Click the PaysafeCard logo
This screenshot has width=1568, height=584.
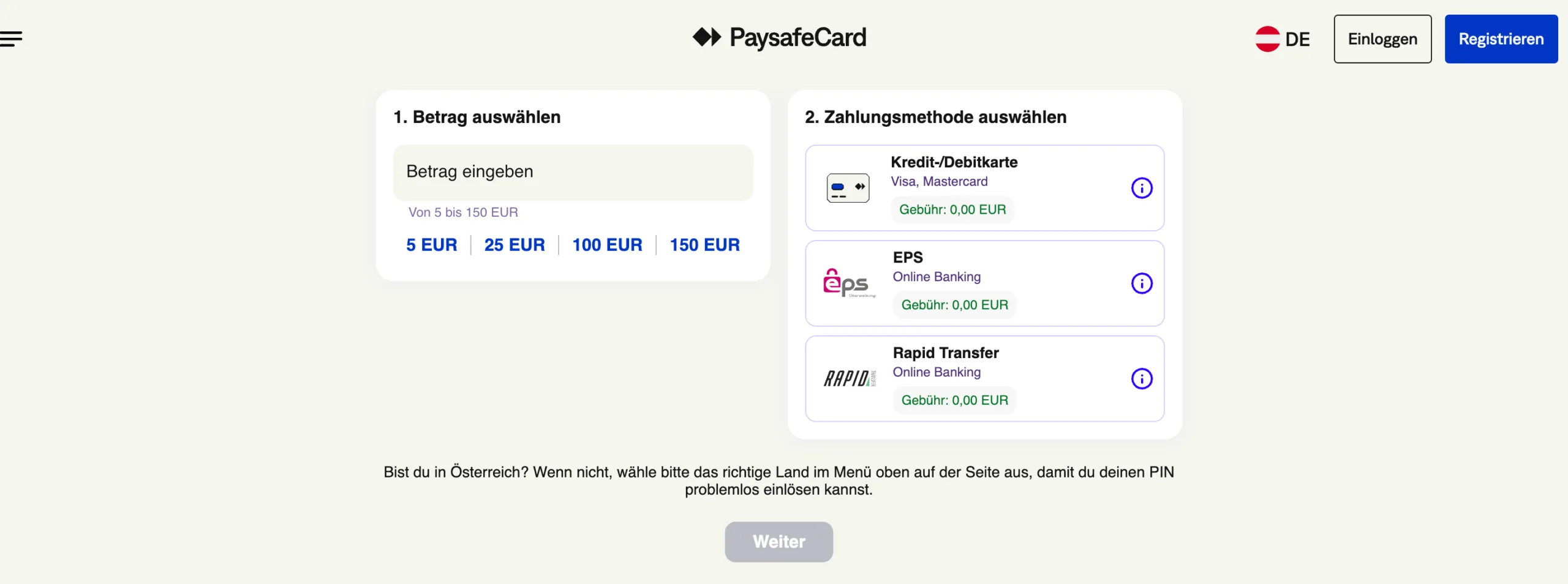[x=779, y=37]
